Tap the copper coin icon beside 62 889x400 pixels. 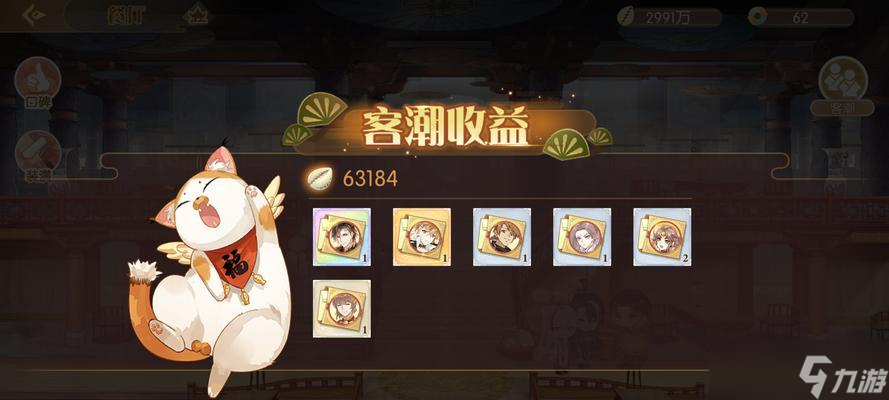coord(756,17)
